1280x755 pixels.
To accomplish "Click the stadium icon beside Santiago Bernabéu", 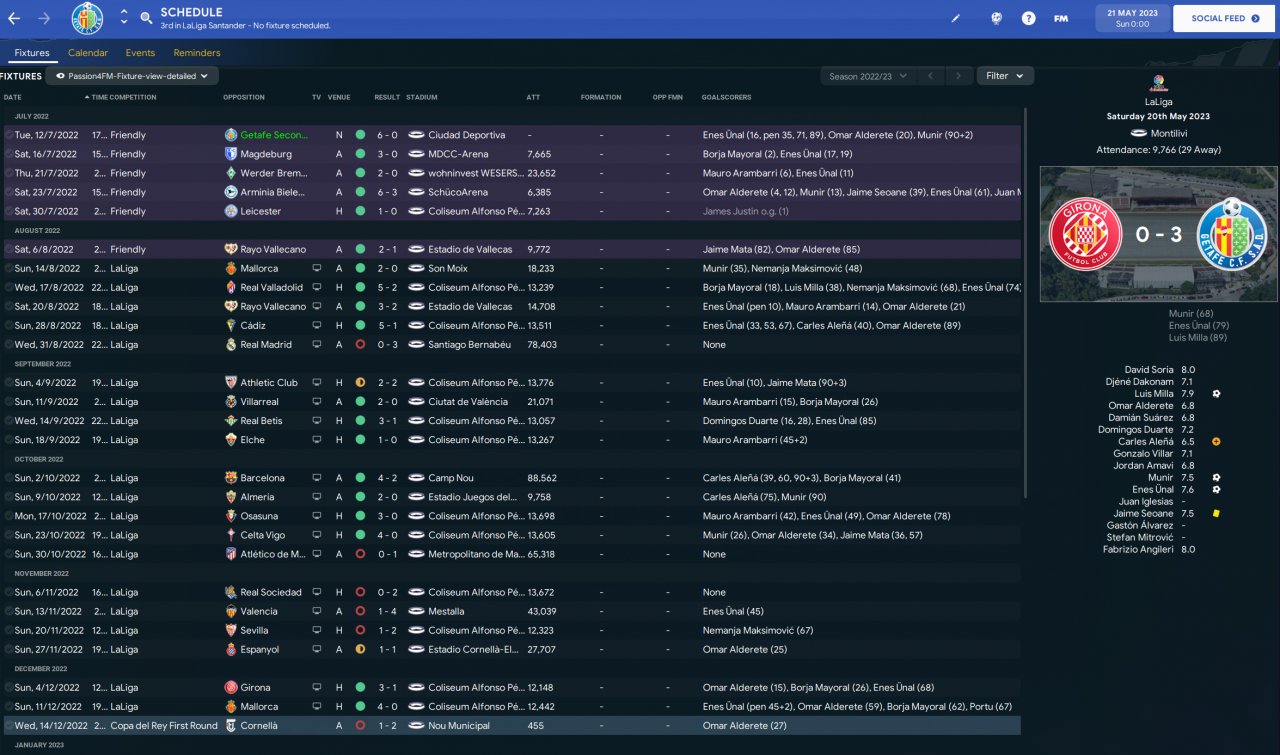I will [415, 344].
